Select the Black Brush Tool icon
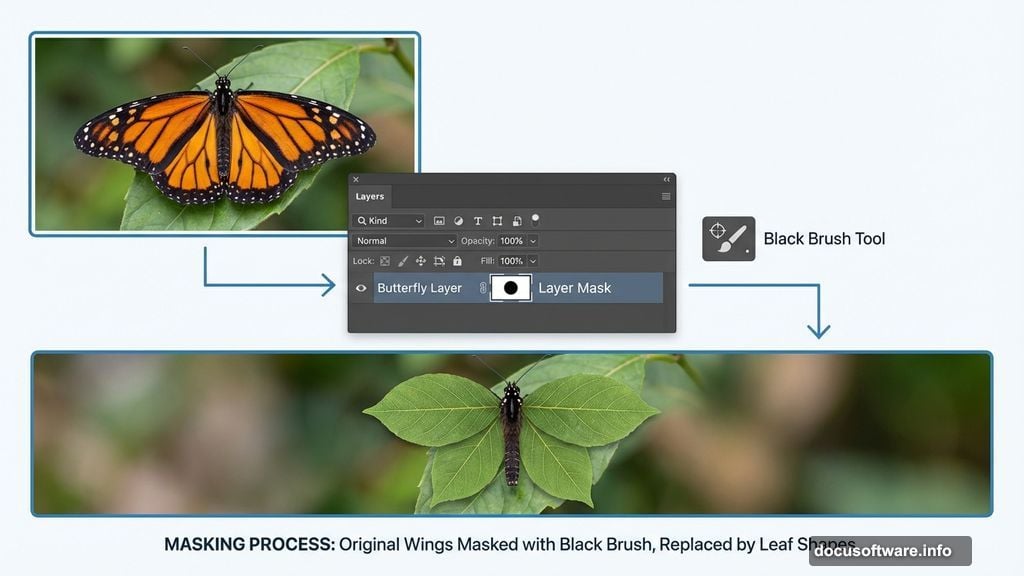 pos(727,239)
